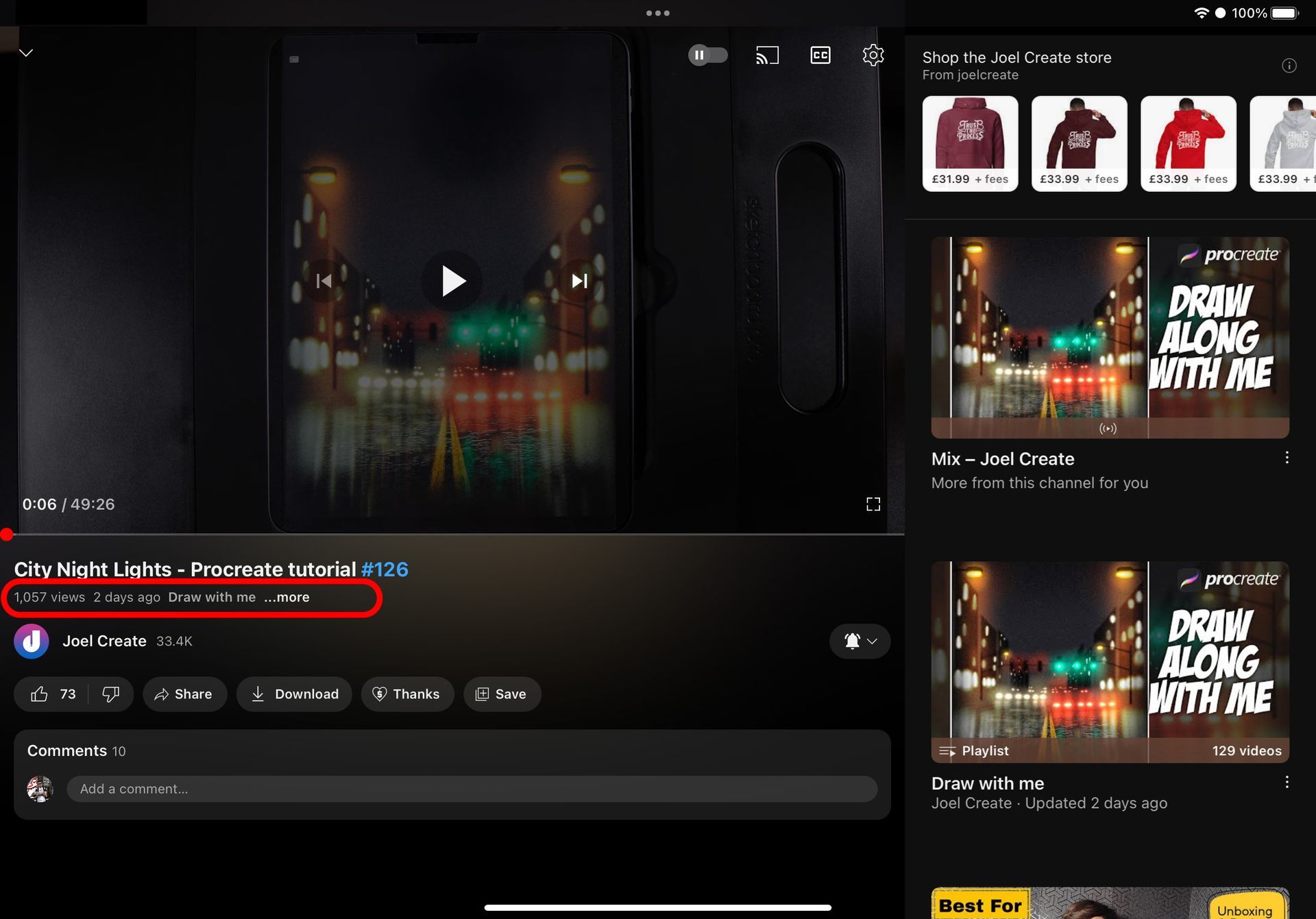Open the red £33.99 hoodie product
1316x919 pixels.
[x=1188, y=143]
